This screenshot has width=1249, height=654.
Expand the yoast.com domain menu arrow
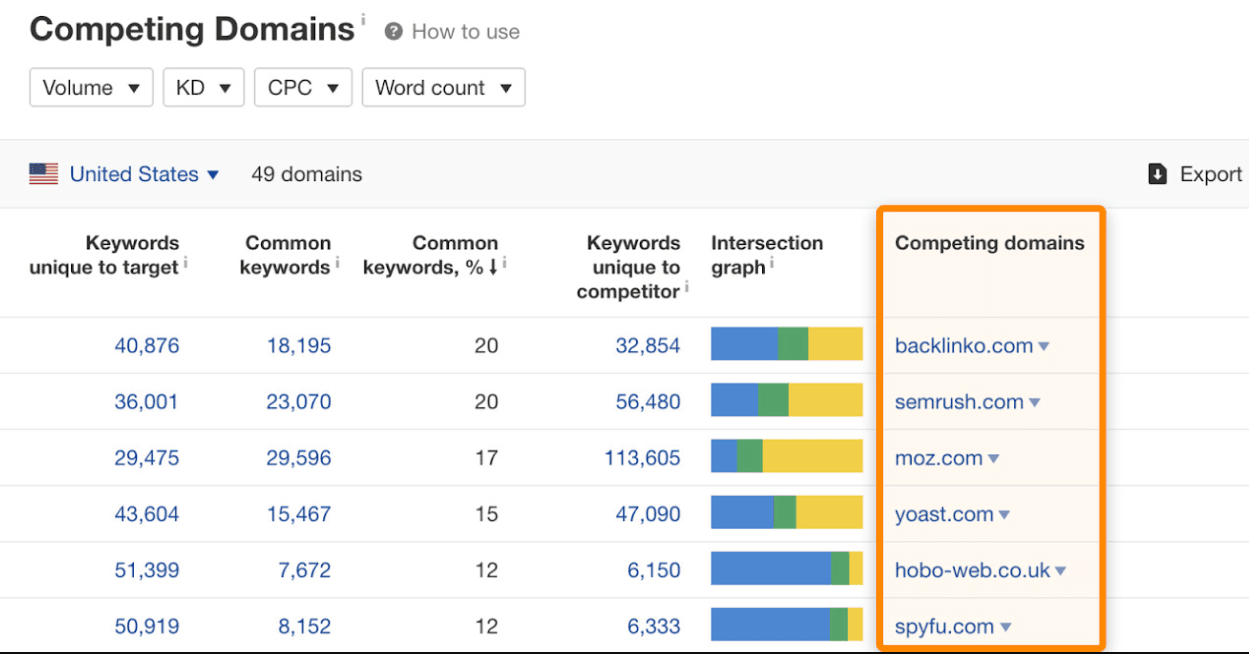coord(1004,515)
